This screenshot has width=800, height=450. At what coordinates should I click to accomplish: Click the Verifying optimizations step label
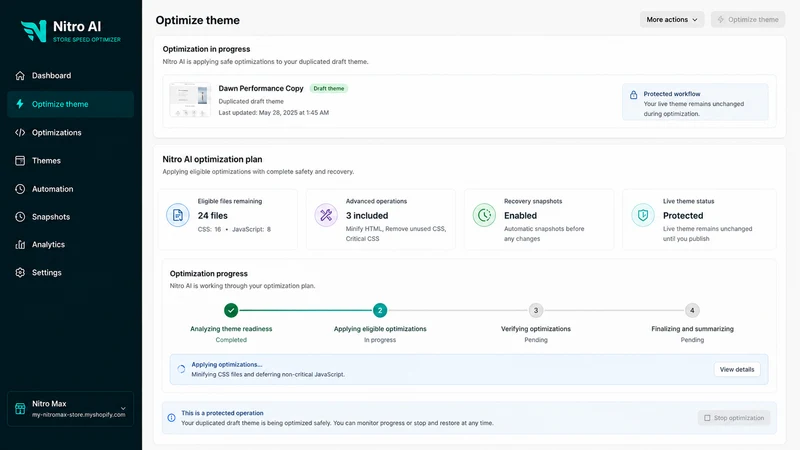pyautogui.click(x=536, y=329)
